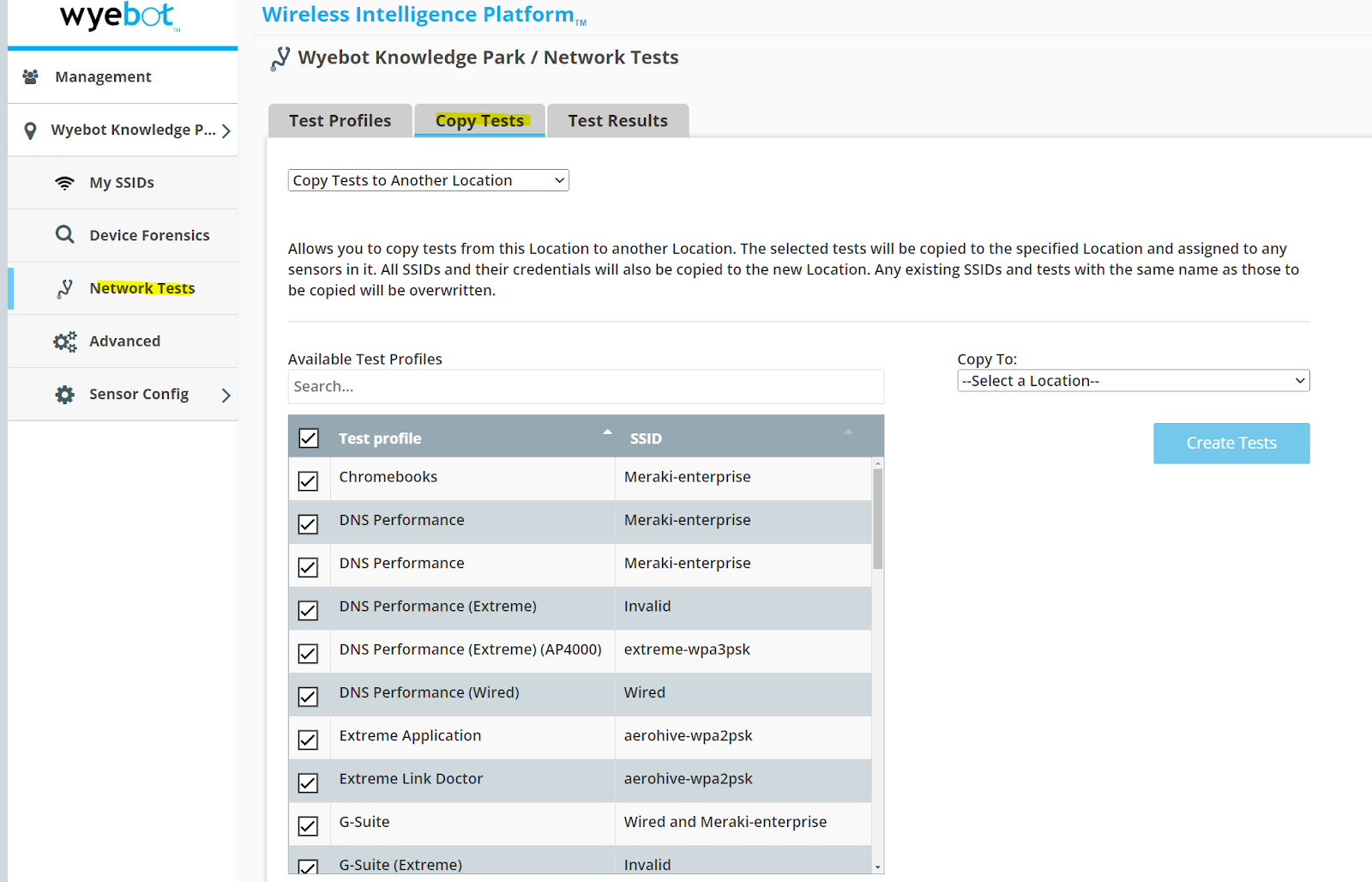Sort by SSID column arrow

tap(849, 432)
